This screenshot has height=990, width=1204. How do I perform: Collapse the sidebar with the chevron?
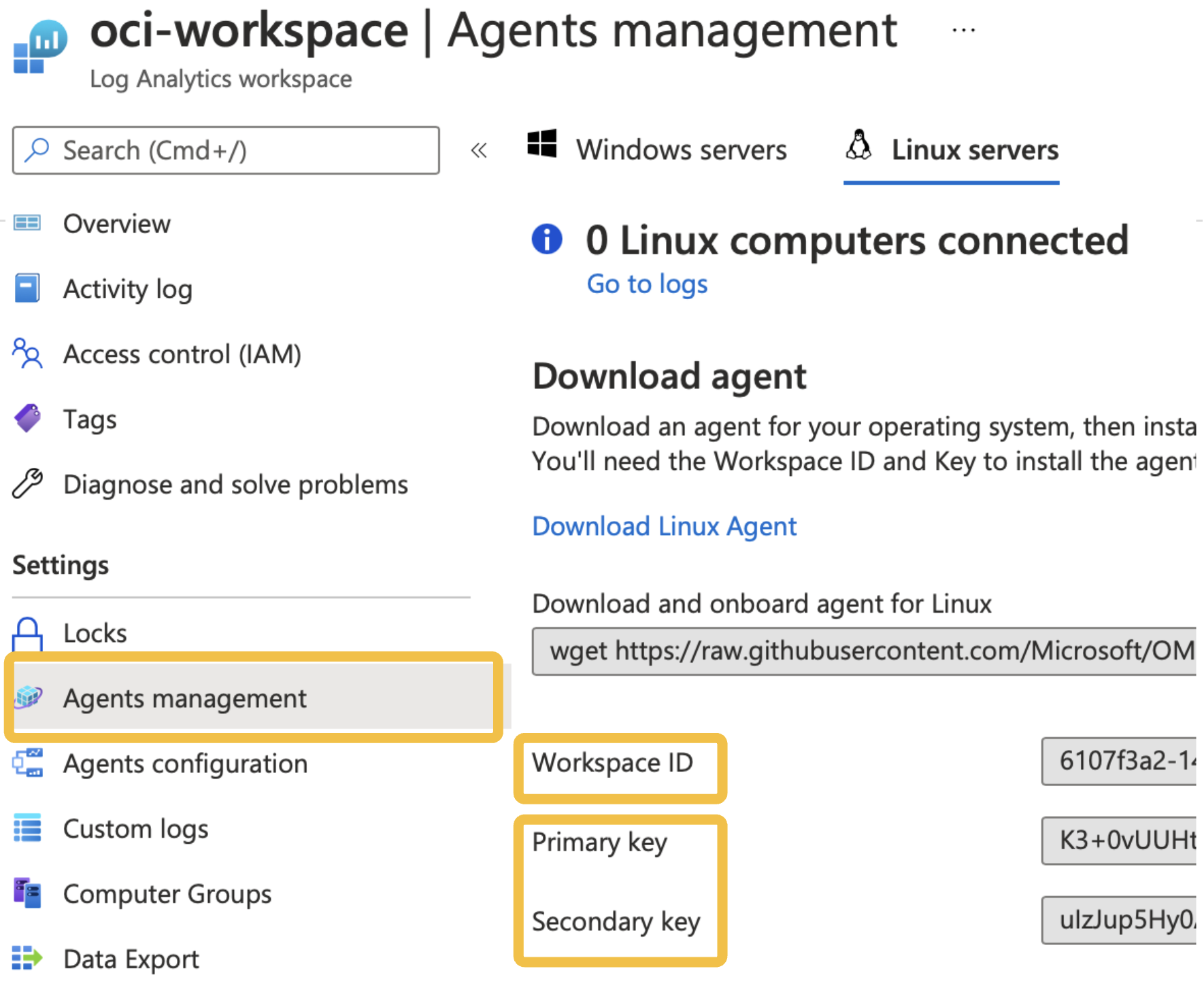pyautogui.click(x=480, y=150)
